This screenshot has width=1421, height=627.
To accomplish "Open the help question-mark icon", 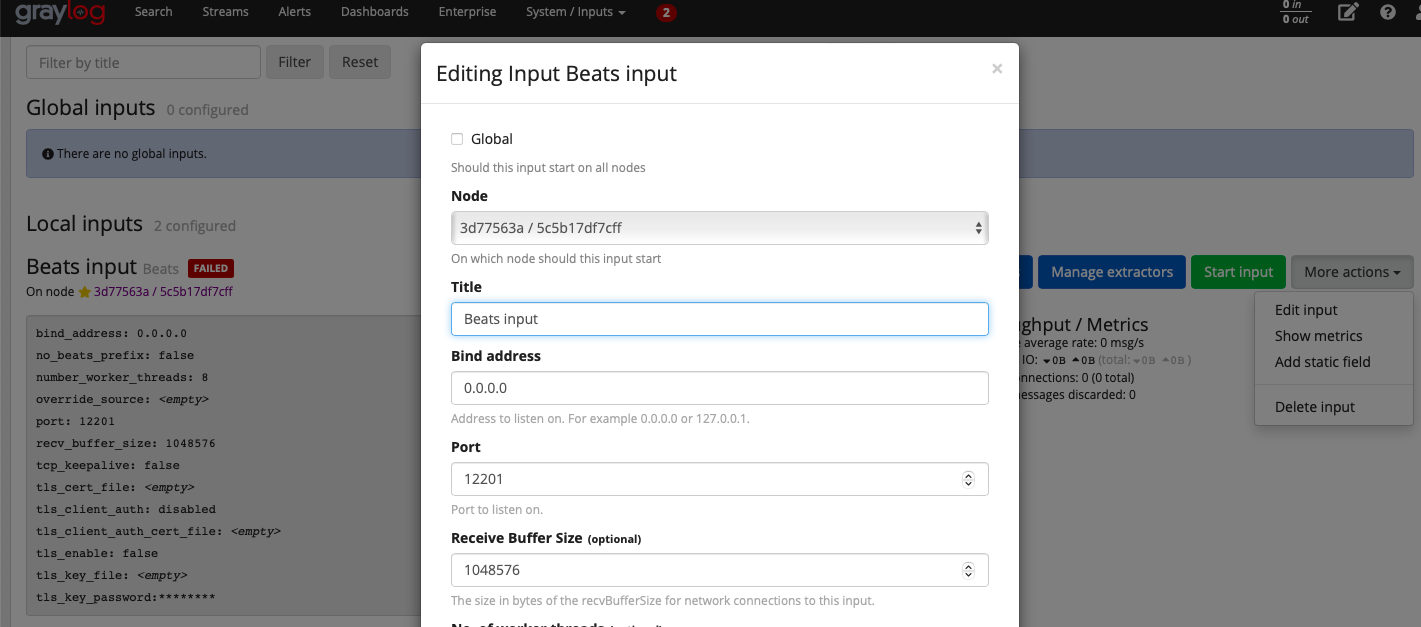I will point(1387,13).
